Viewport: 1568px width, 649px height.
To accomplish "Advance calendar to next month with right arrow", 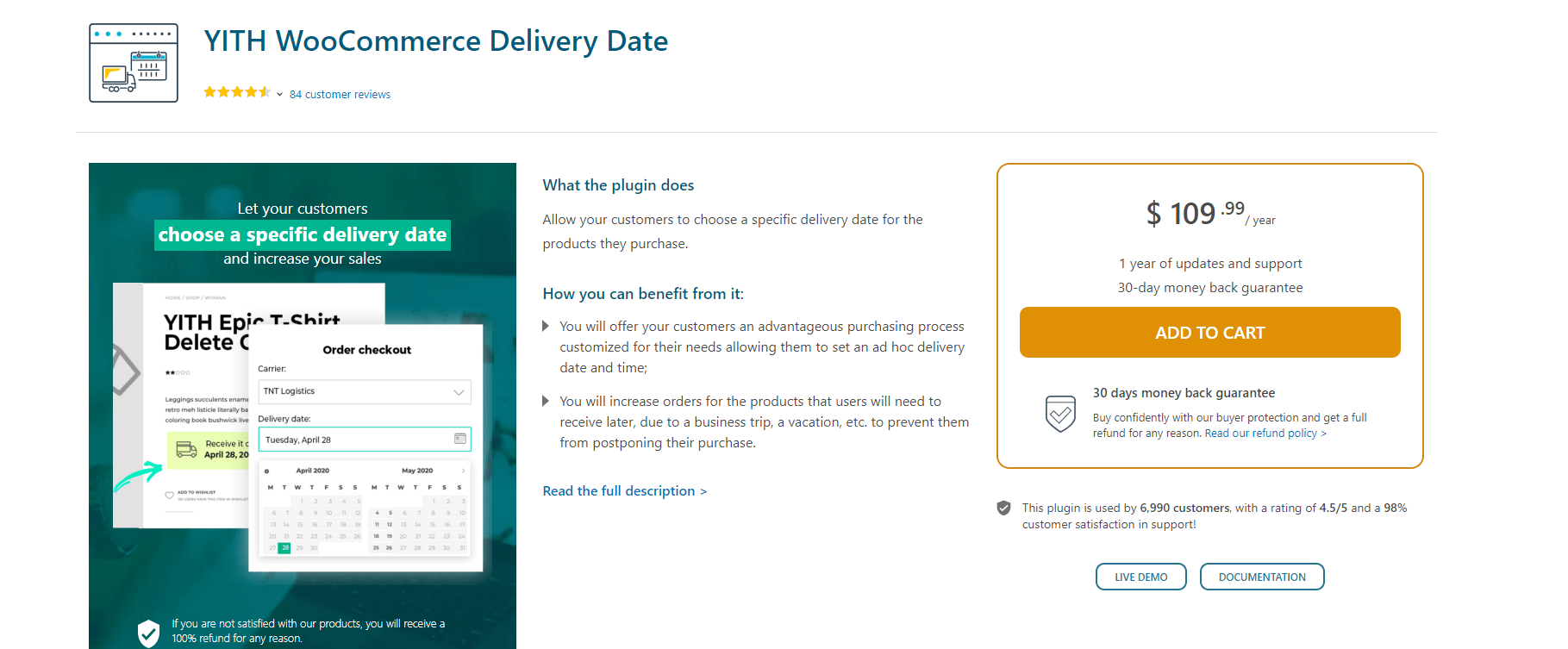I will click(462, 471).
